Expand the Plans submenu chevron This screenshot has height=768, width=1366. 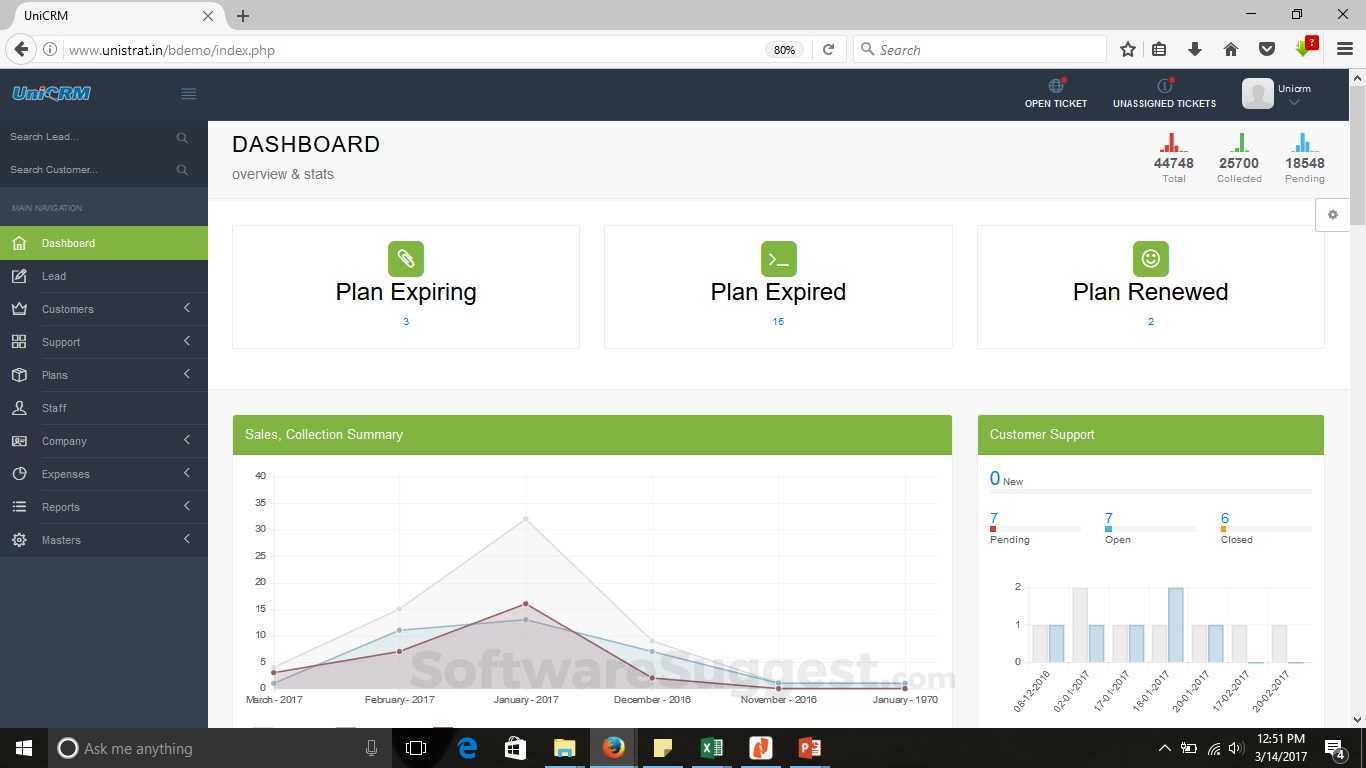187,375
